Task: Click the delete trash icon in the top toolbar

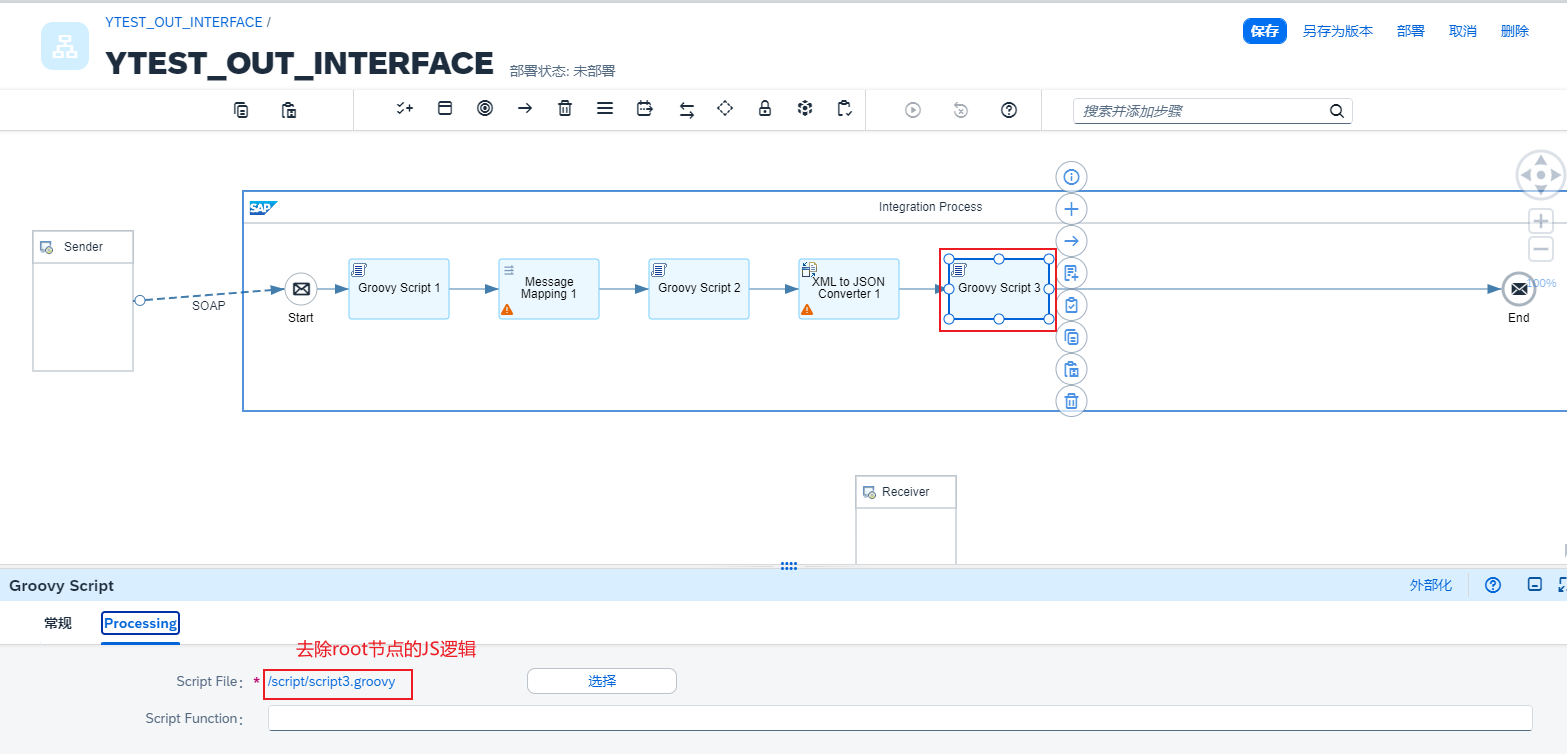Action: (x=565, y=109)
